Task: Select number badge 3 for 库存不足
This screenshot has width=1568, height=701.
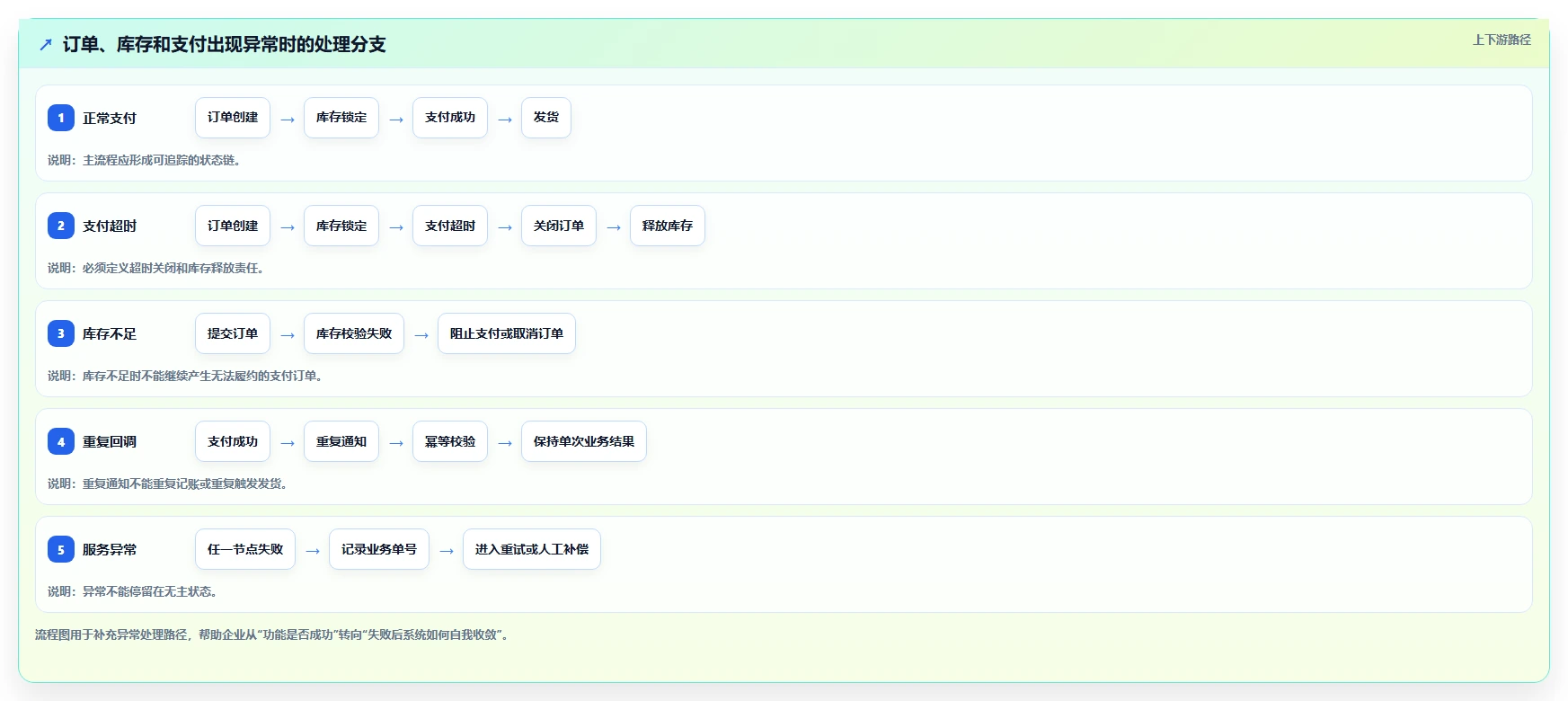Action: click(61, 333)
